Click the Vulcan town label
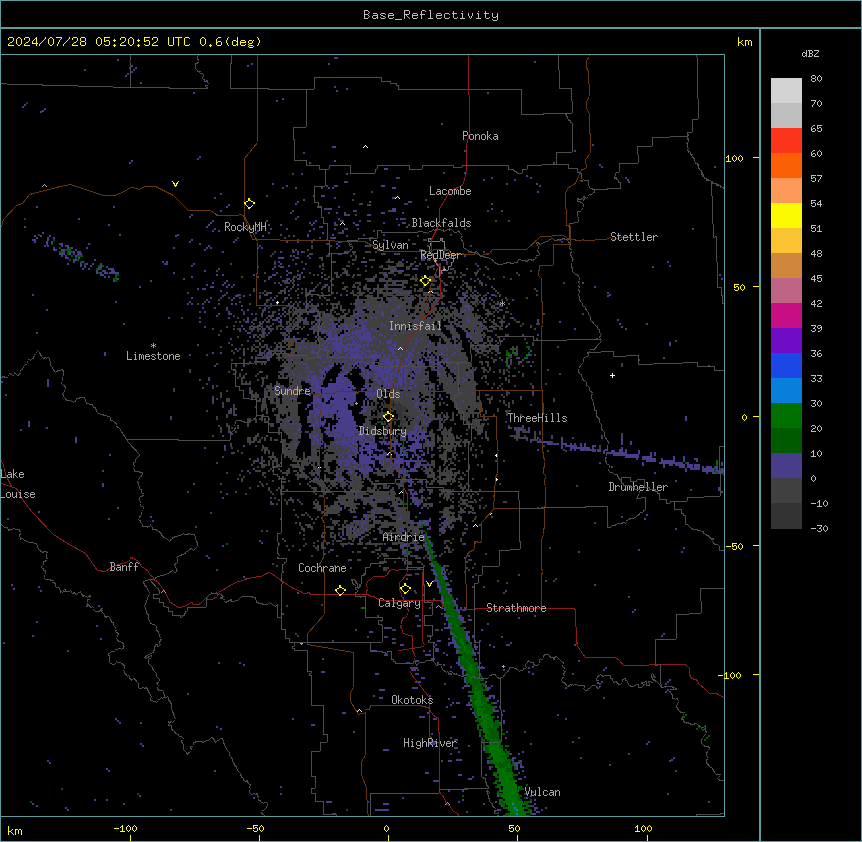The width and height of the screenshot is (862, 842). [x=542, y=792]
